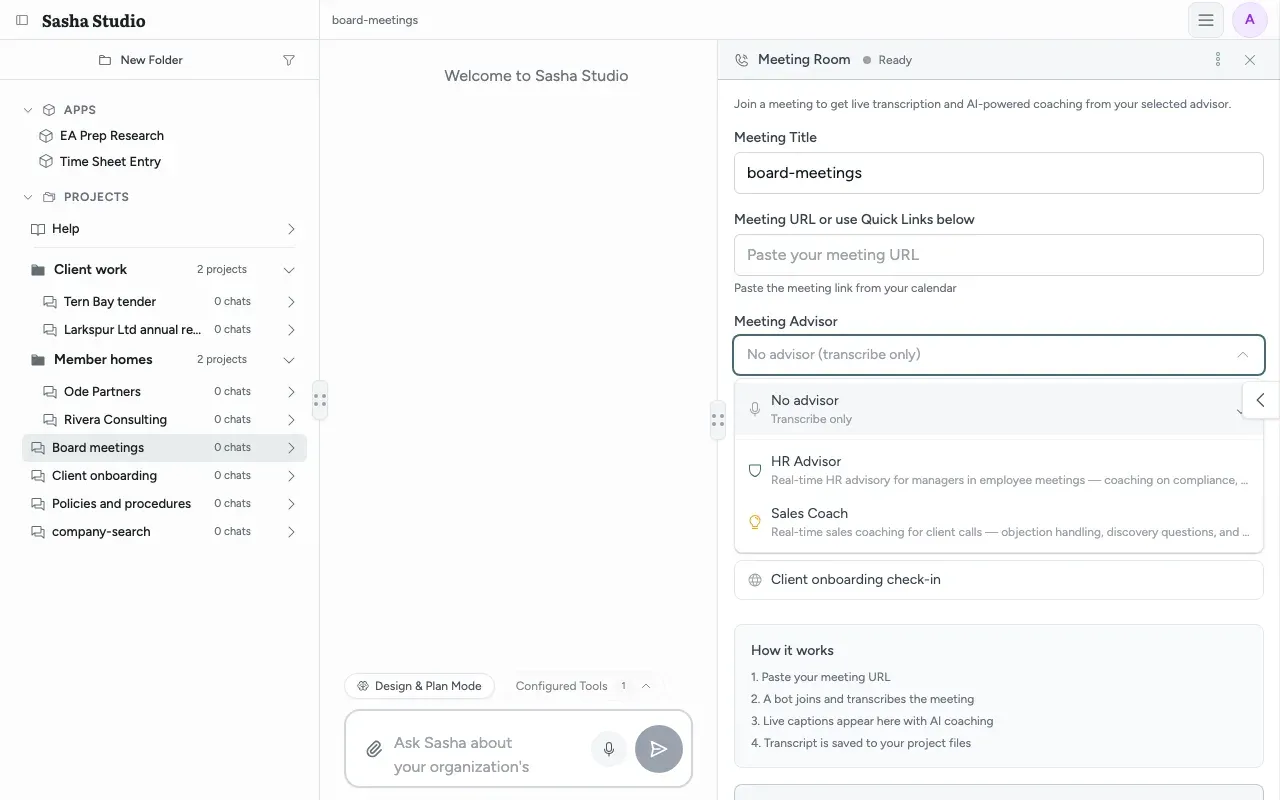Expand the Help project chevron
Image resolution: width=1280 pixels, height=800 pixels.
(x=291, y=229)
